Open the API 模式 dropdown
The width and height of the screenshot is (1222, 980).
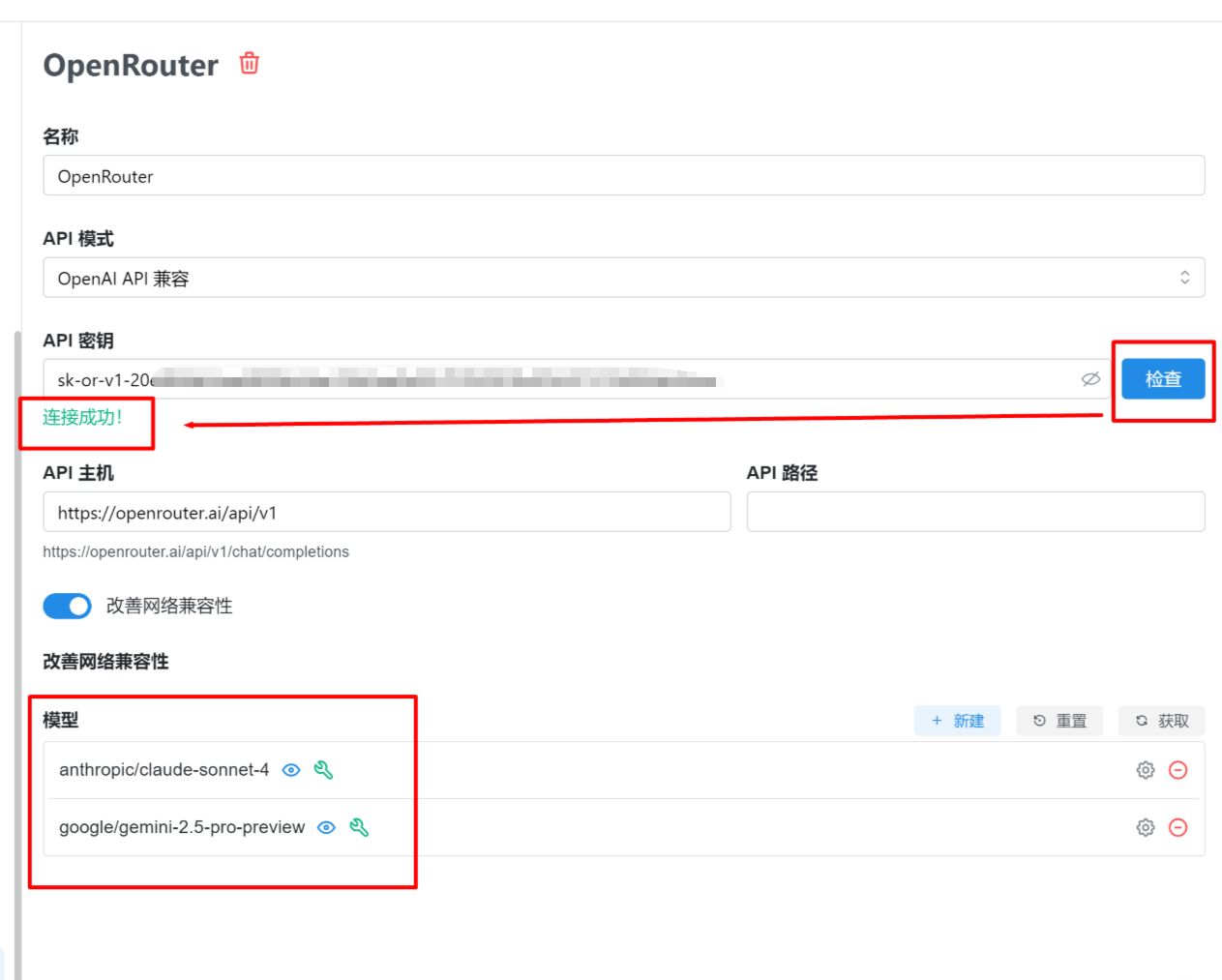[624, 278]
